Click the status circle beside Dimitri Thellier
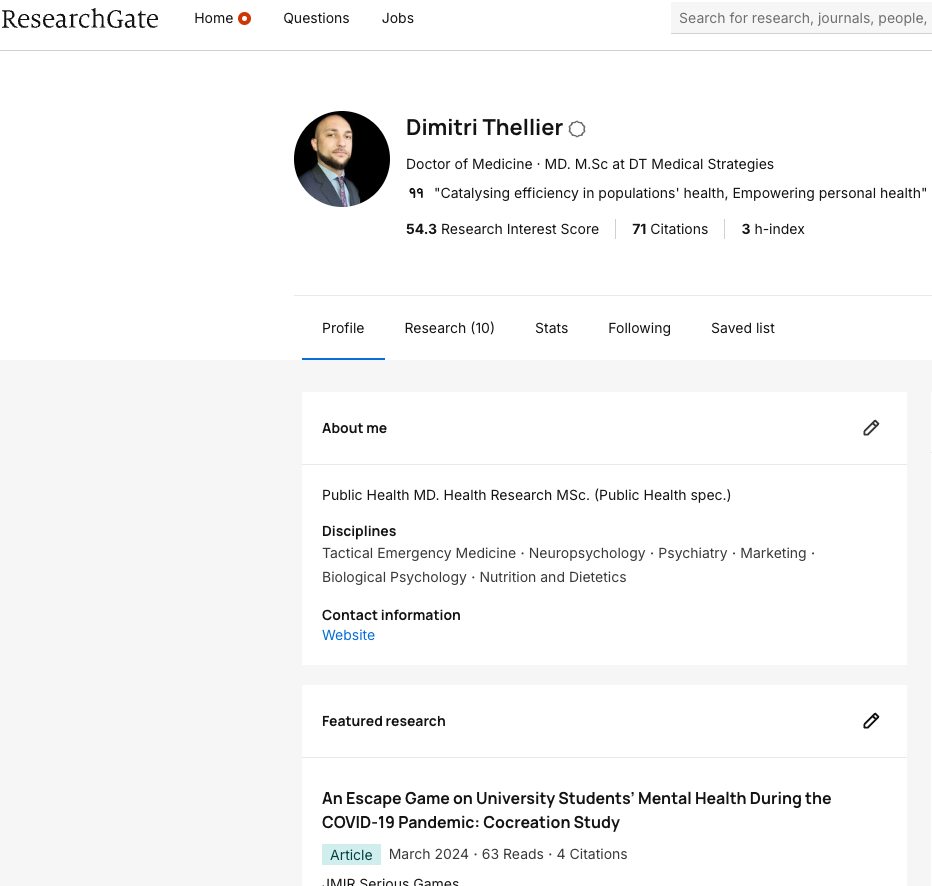The height and width of the screenshot is (886, 932). coord(577,129)
